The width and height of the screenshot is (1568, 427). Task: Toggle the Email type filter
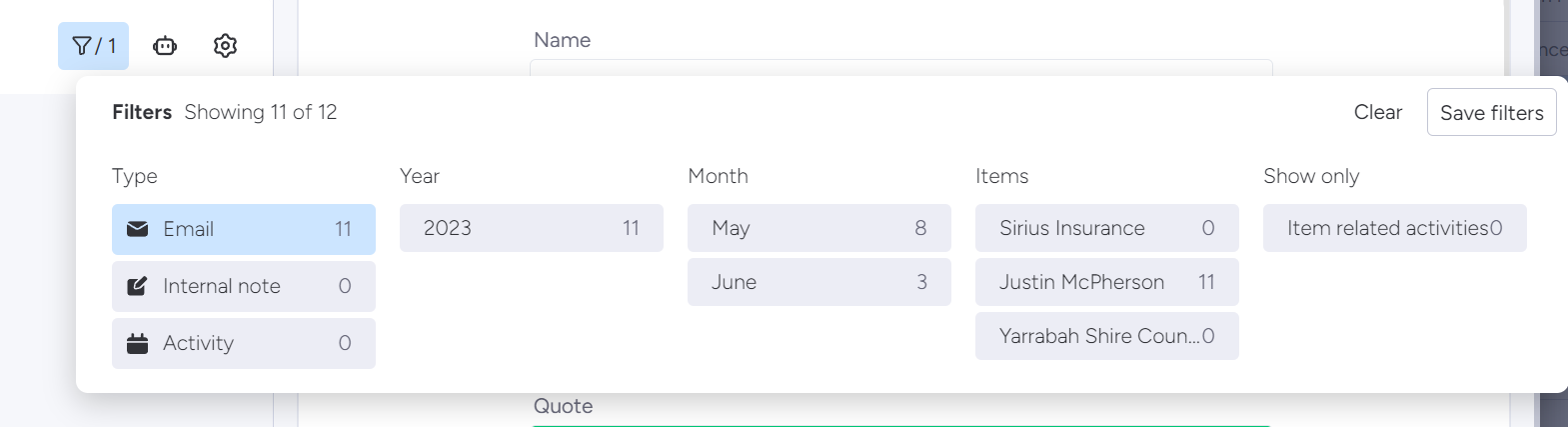(244, 229)
